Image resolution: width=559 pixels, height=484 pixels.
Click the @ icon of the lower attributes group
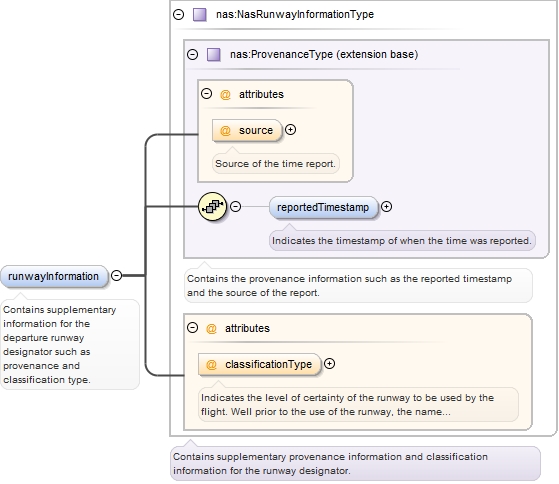point(211,328)
